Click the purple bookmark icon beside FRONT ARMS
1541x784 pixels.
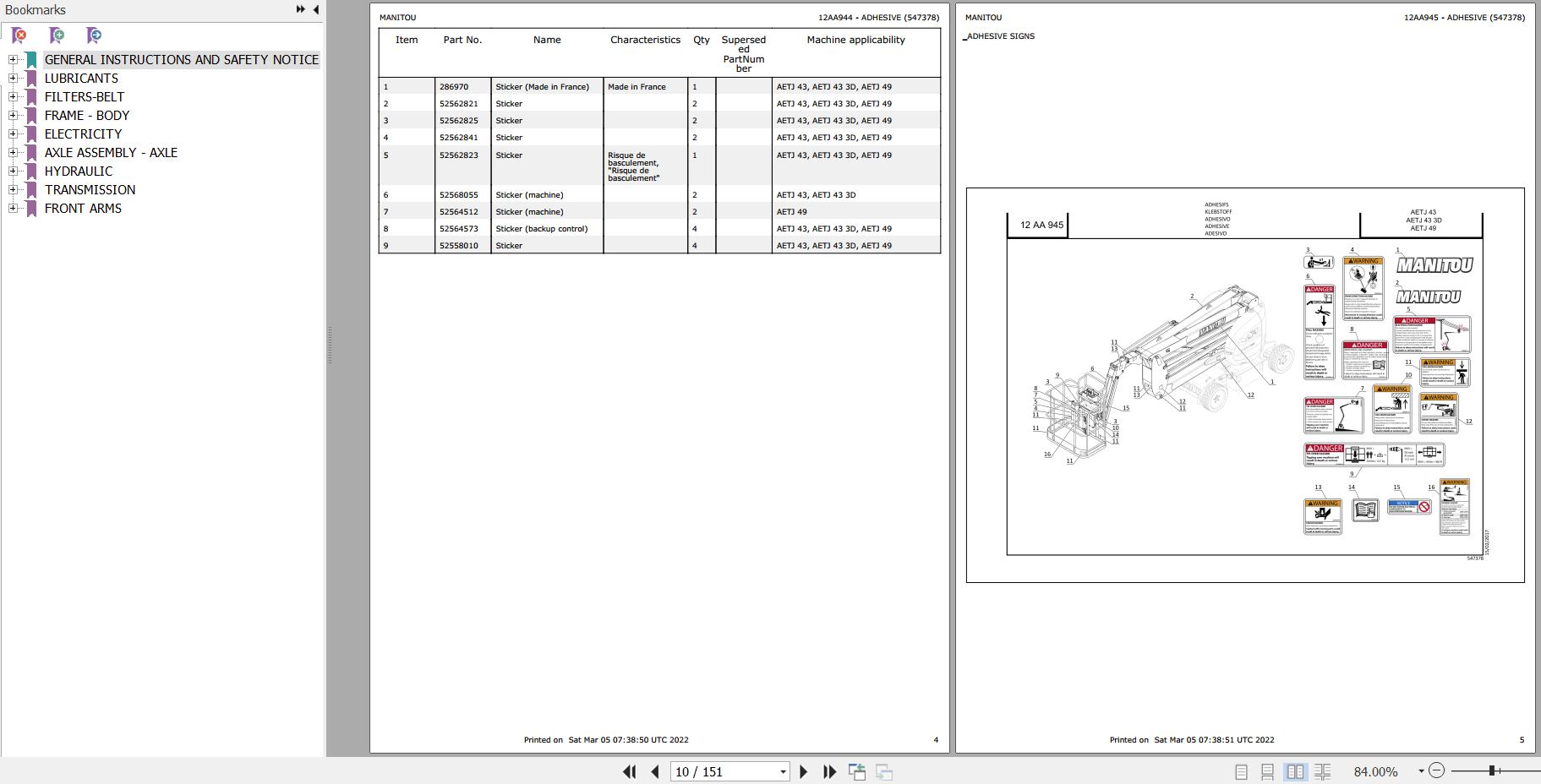coord(31,209)
